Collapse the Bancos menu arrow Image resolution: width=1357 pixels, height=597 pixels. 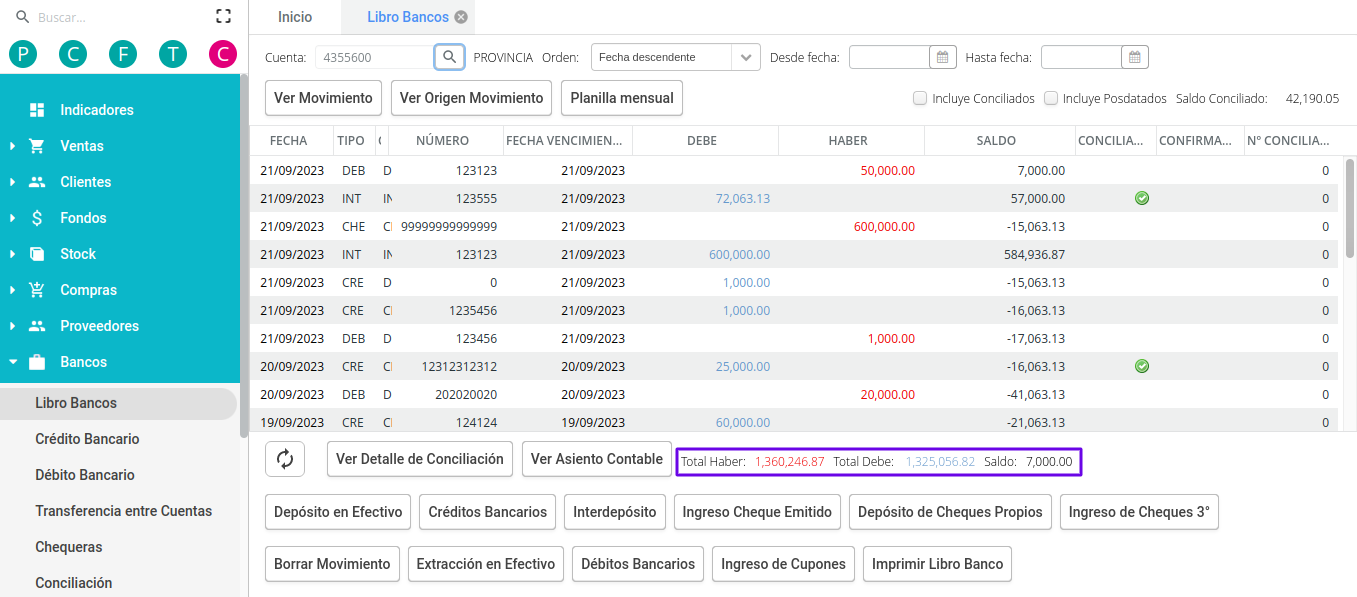(12, 362)
